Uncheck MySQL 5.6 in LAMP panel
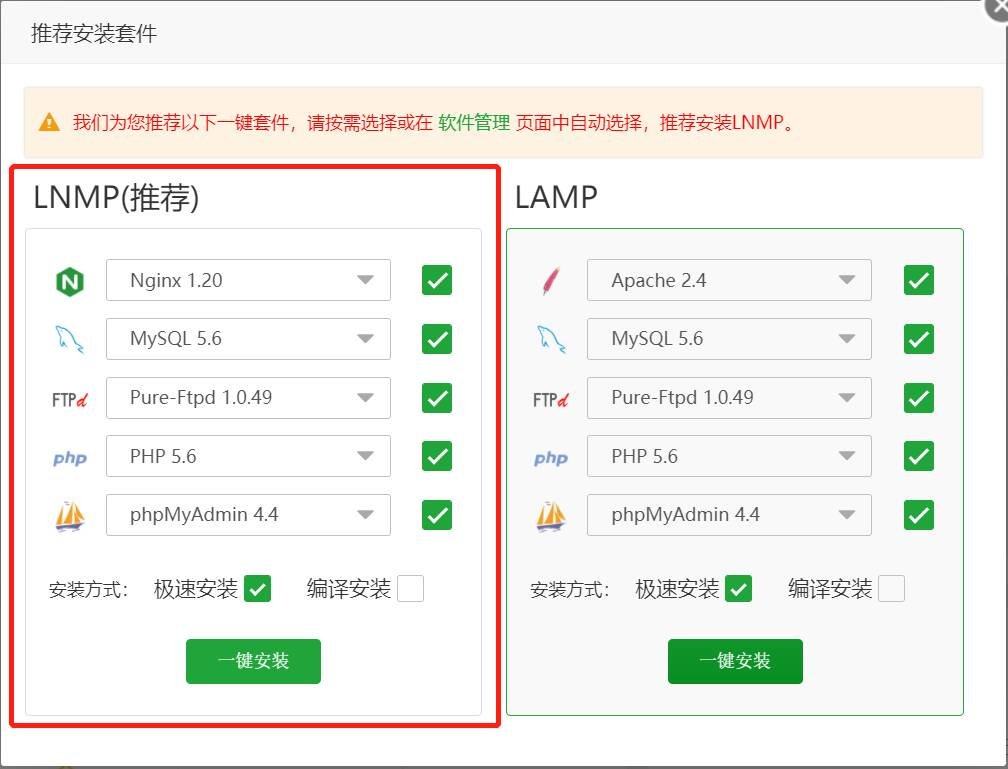1008x769 pixels. [919, 339]
